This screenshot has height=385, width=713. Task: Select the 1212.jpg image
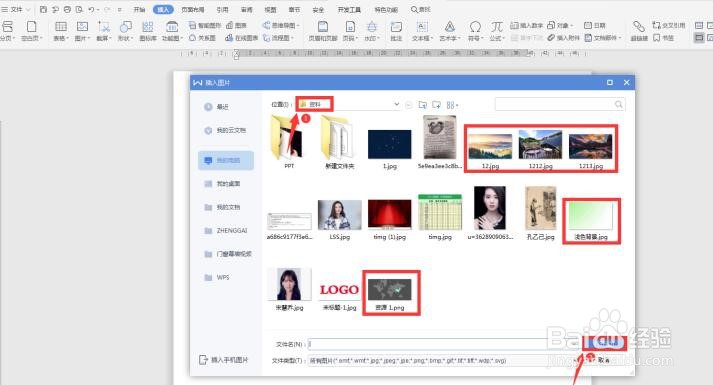540,150
